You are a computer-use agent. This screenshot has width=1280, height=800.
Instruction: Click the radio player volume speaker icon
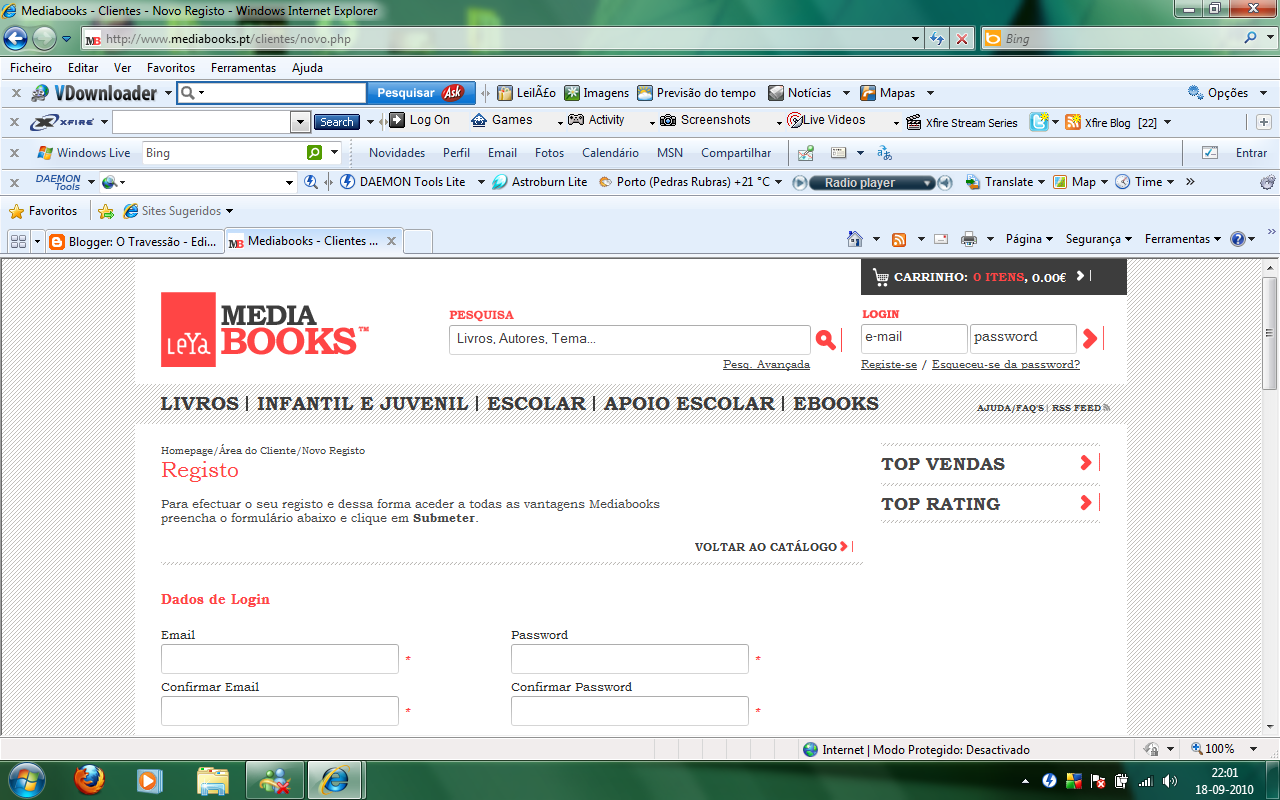pyautogui.click(x=944, y=183)
